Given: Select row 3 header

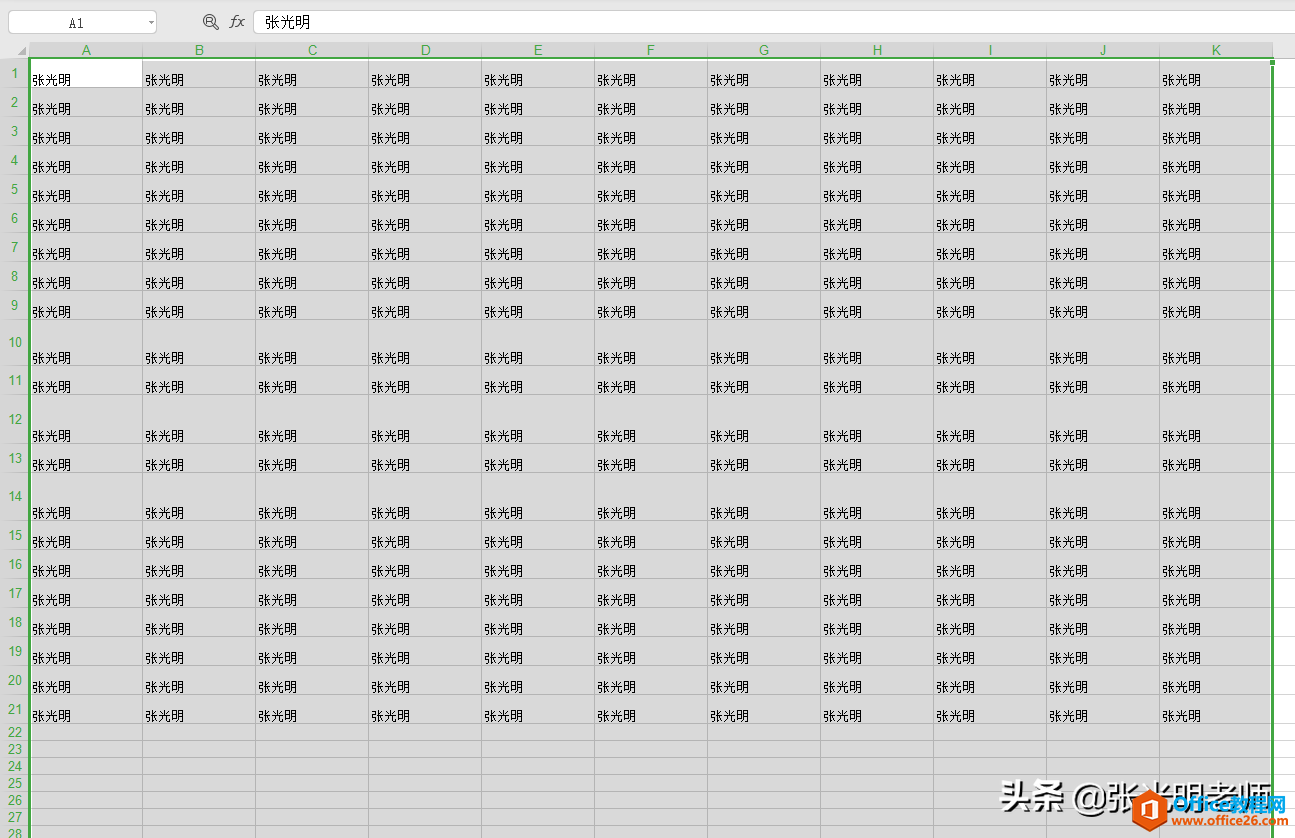Looking at the screenshot, I should (x=15, y=131).
